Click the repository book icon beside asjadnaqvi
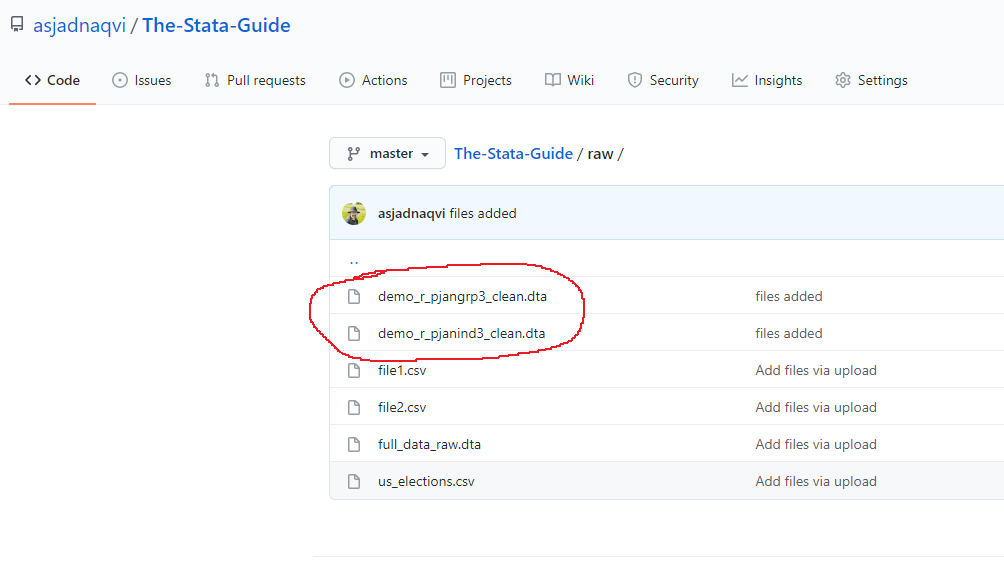1004x574 pixels. 17,25
